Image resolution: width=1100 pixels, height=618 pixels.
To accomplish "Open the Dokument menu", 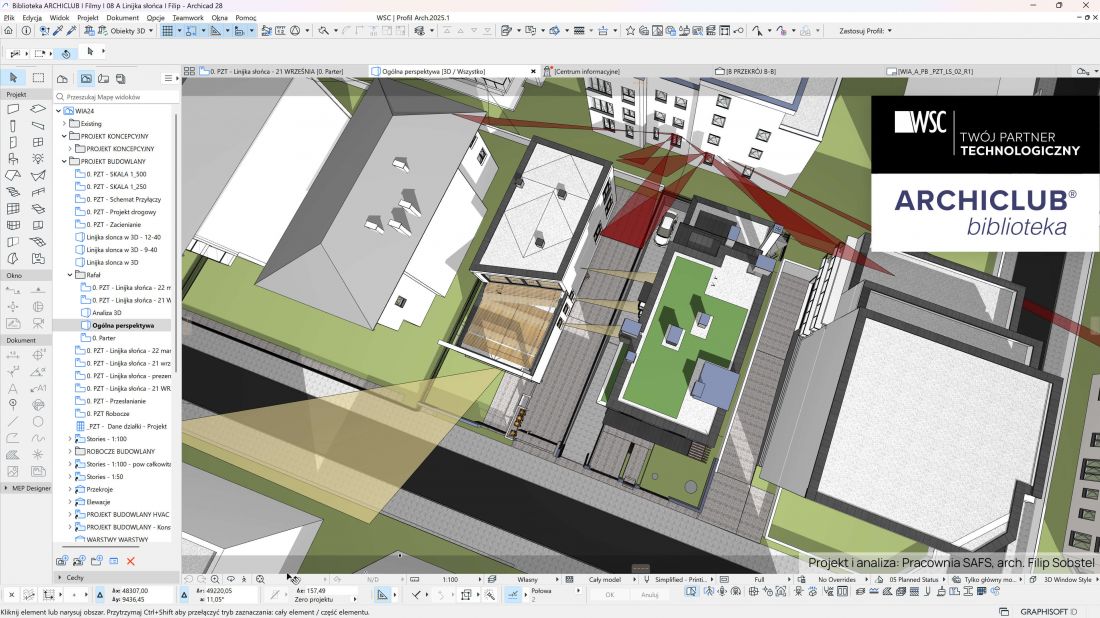I will (x=123, y=18).
